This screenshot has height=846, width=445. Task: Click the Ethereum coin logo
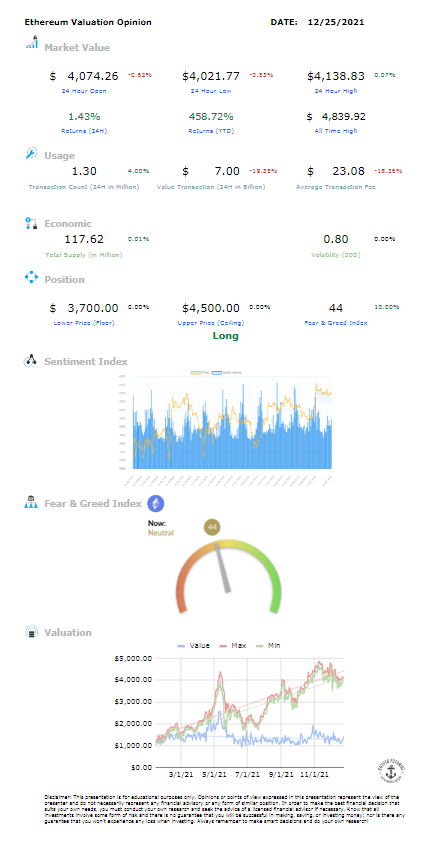(156, 503)
